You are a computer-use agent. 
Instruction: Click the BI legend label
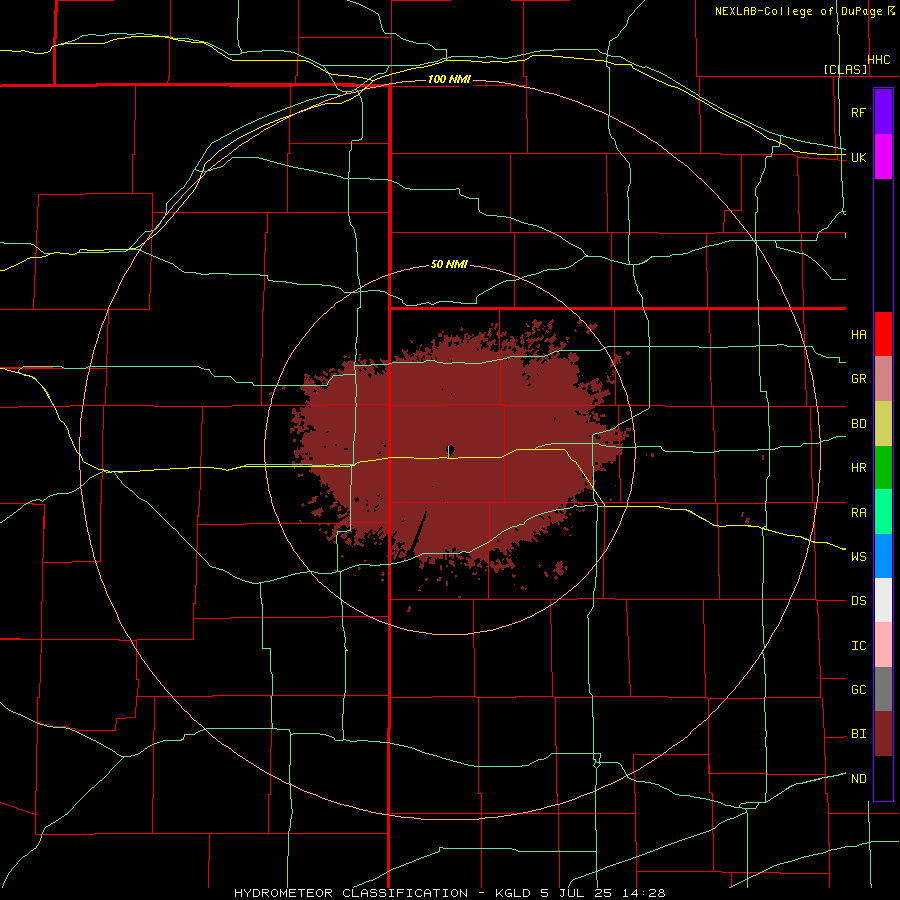(x=858, y=734)
